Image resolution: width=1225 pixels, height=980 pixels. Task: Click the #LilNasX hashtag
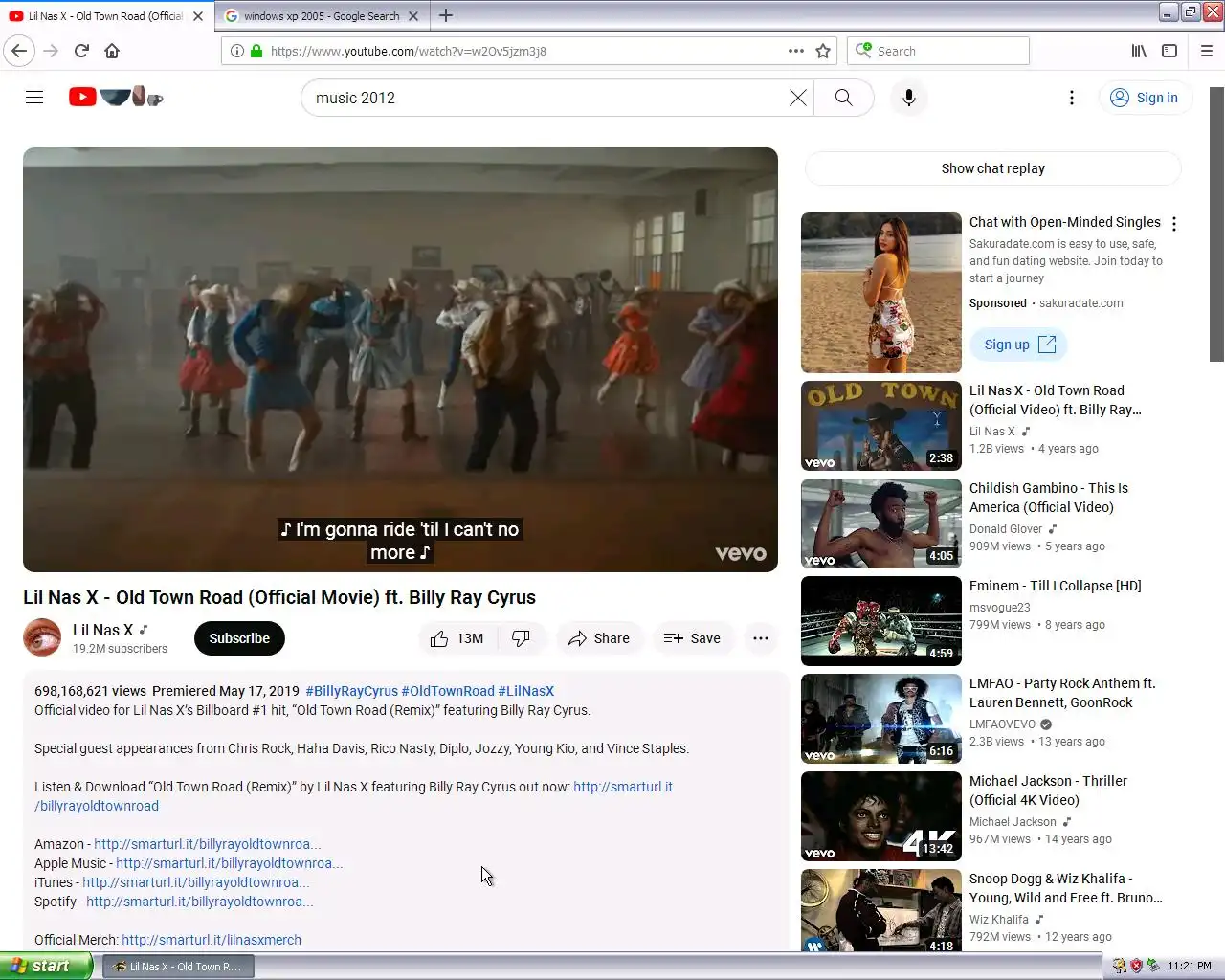coord(525,691)
